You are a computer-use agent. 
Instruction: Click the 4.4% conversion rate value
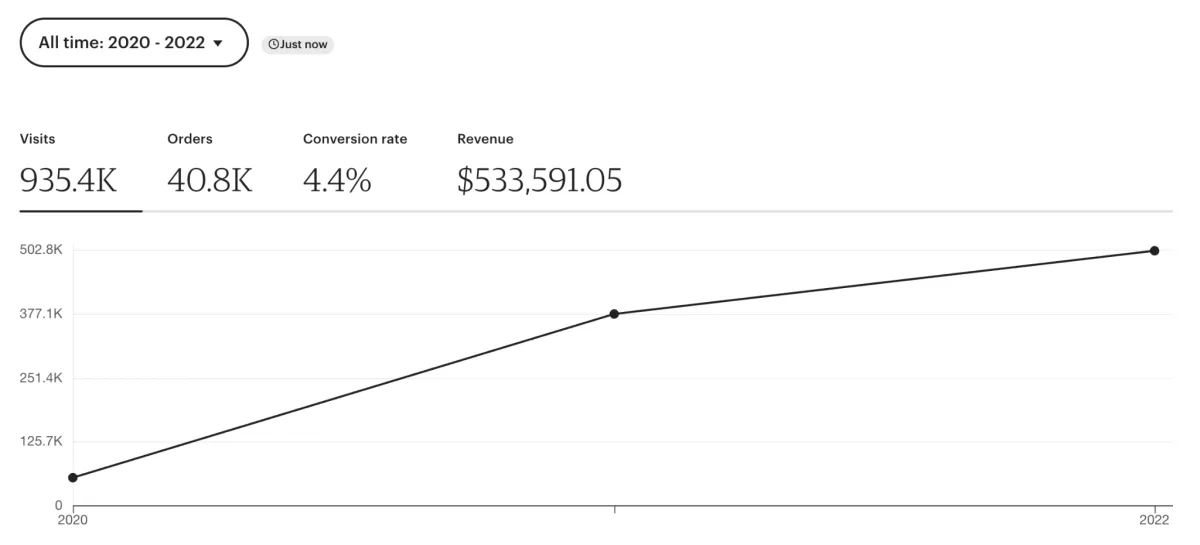coord(337,181)
